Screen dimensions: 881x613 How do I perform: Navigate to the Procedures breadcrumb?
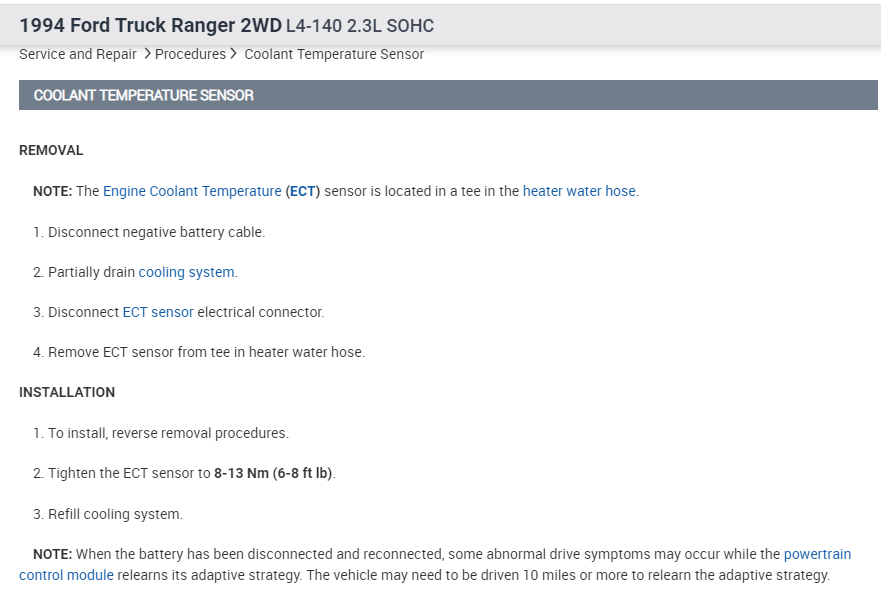point(190,54)
